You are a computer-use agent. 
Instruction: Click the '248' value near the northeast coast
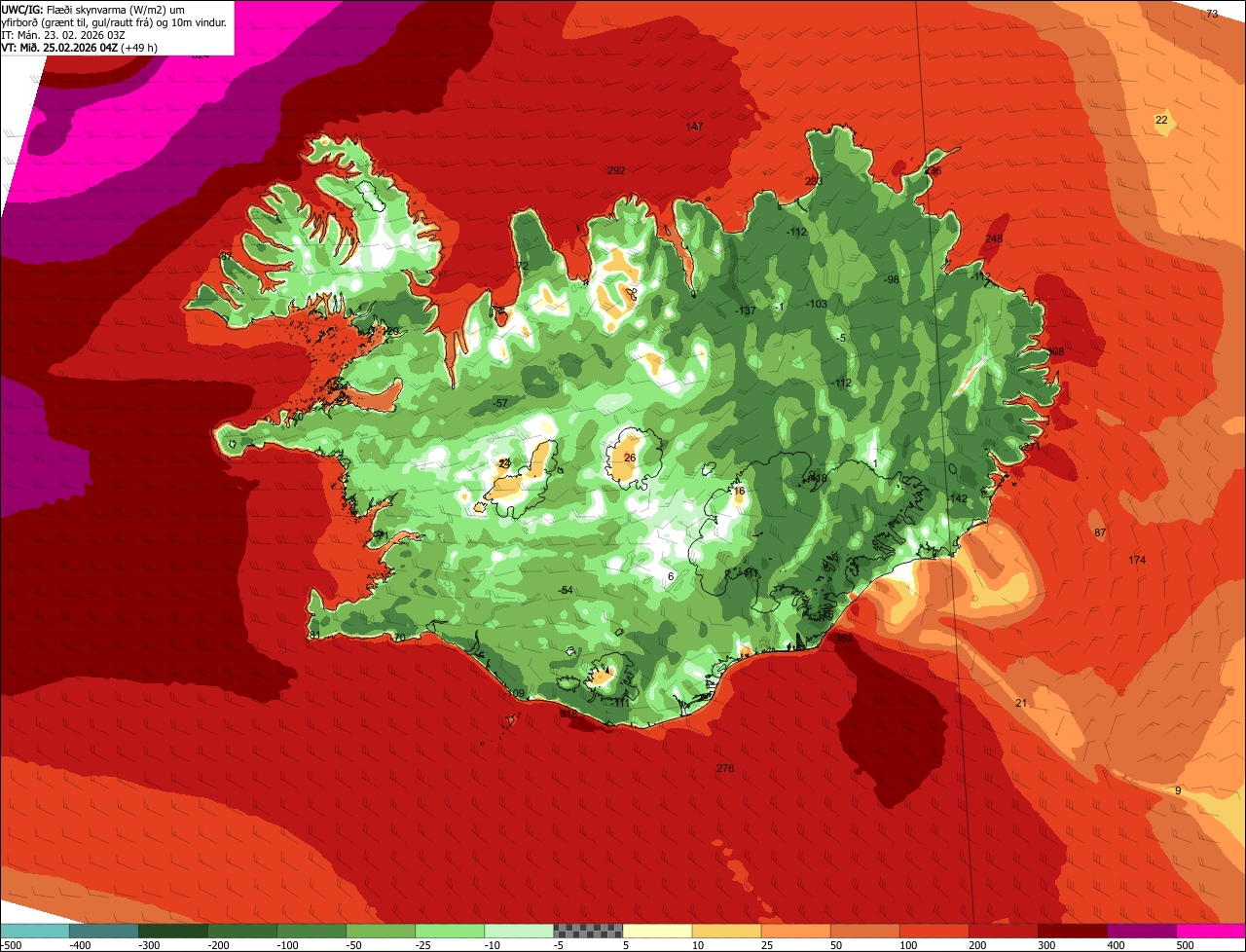(994, 238)
